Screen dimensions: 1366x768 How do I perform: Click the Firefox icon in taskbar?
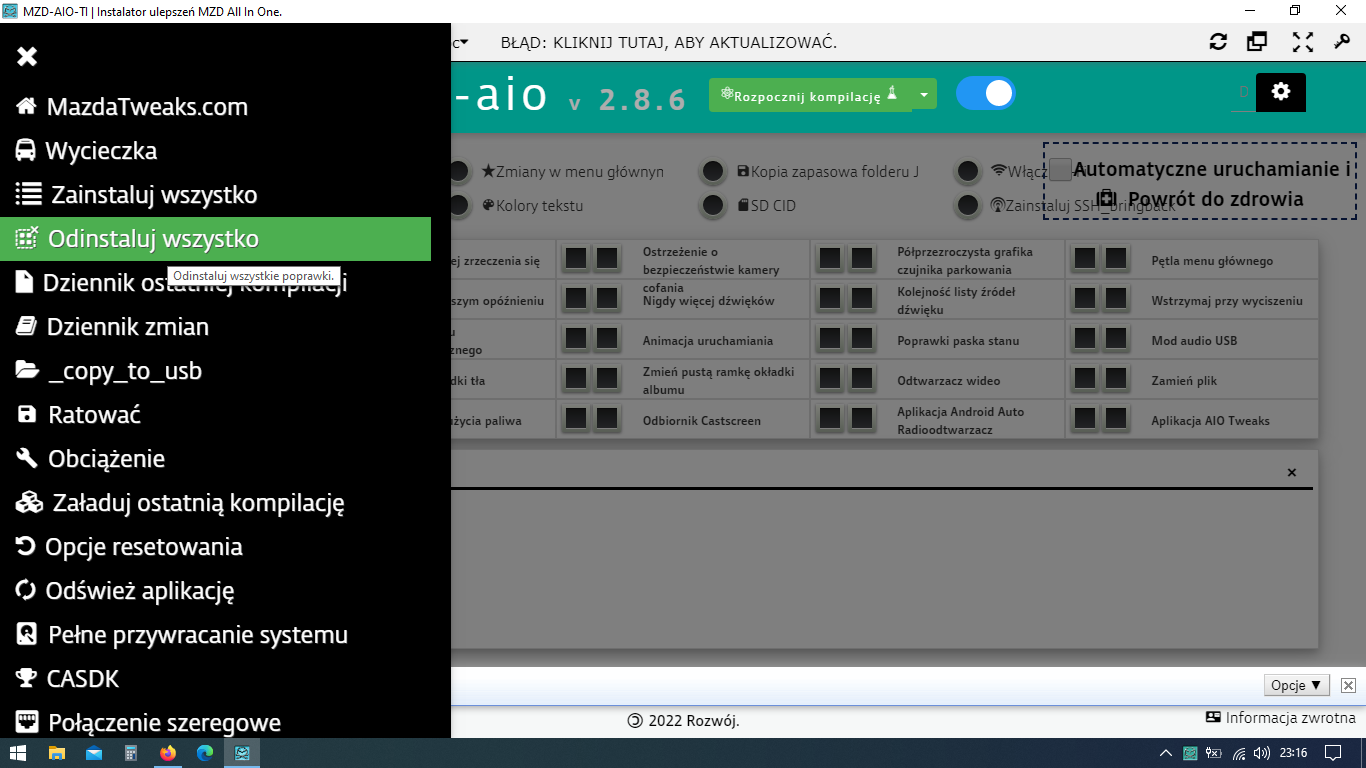(x=167, y=753)
